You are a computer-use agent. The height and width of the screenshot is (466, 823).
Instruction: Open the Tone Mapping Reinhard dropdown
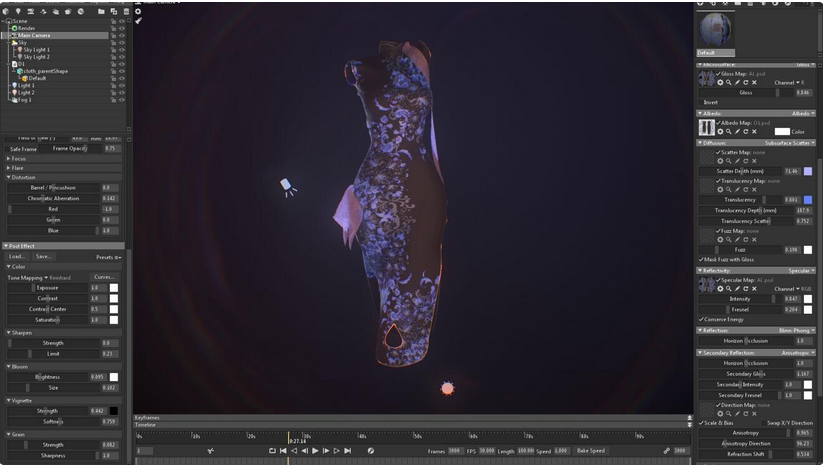pos(60,277)
